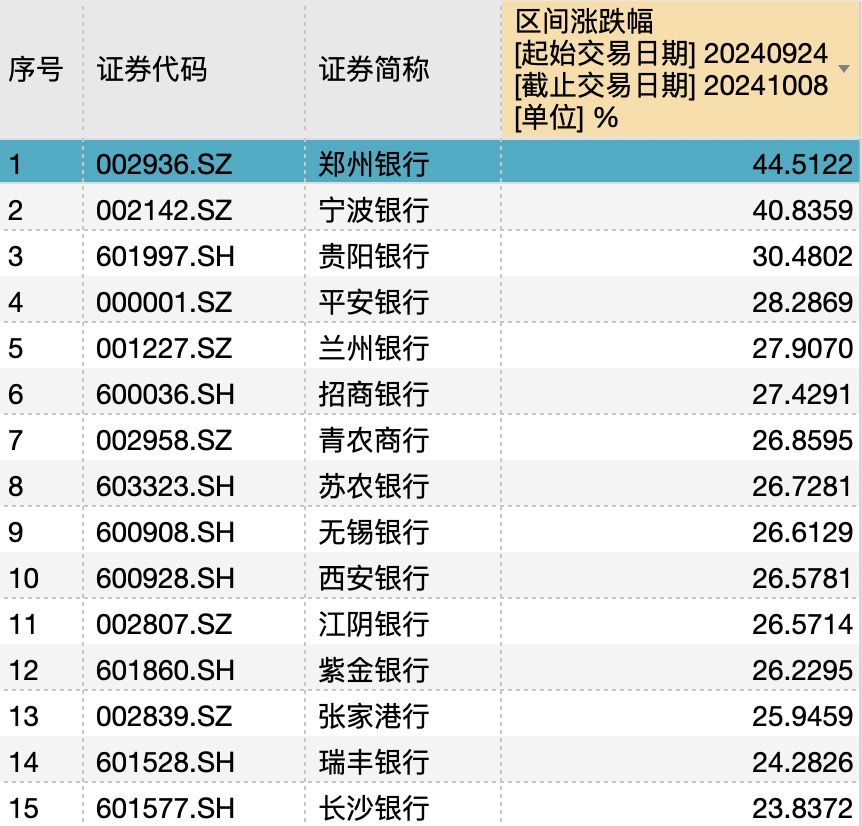Click the value 26.5714
The image size is (862, 826).
pyautogui.click(x=802, y=624)
